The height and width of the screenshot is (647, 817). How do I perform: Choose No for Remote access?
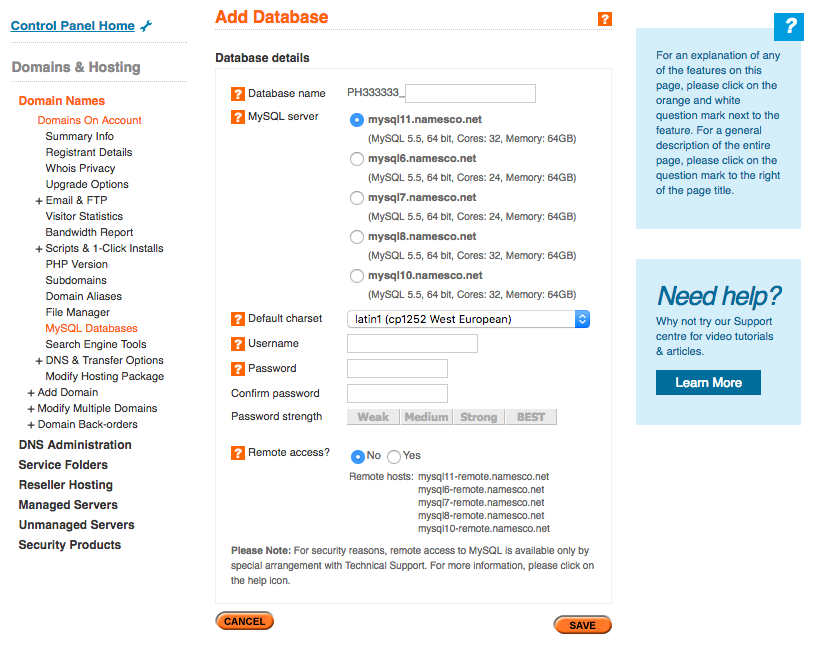click(357, 457)
